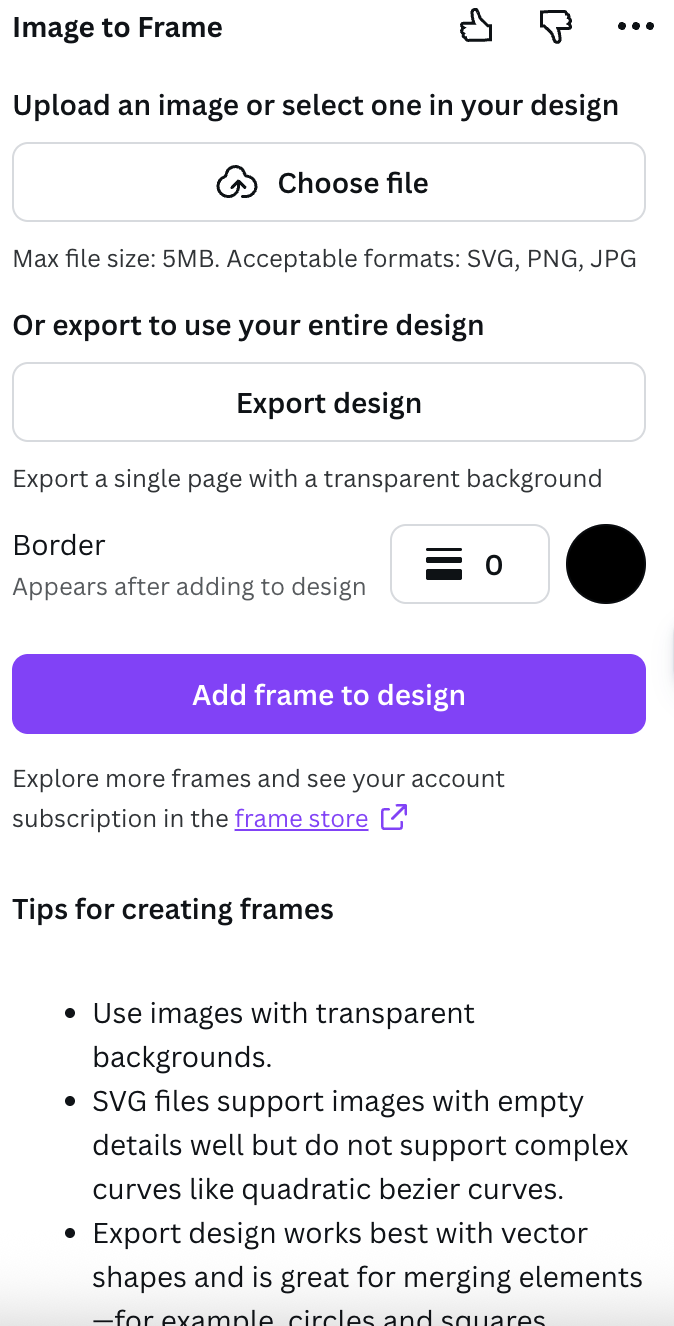Click the thumbs up feedback icon
The image size is (674, 1326).
pos(476,27)
